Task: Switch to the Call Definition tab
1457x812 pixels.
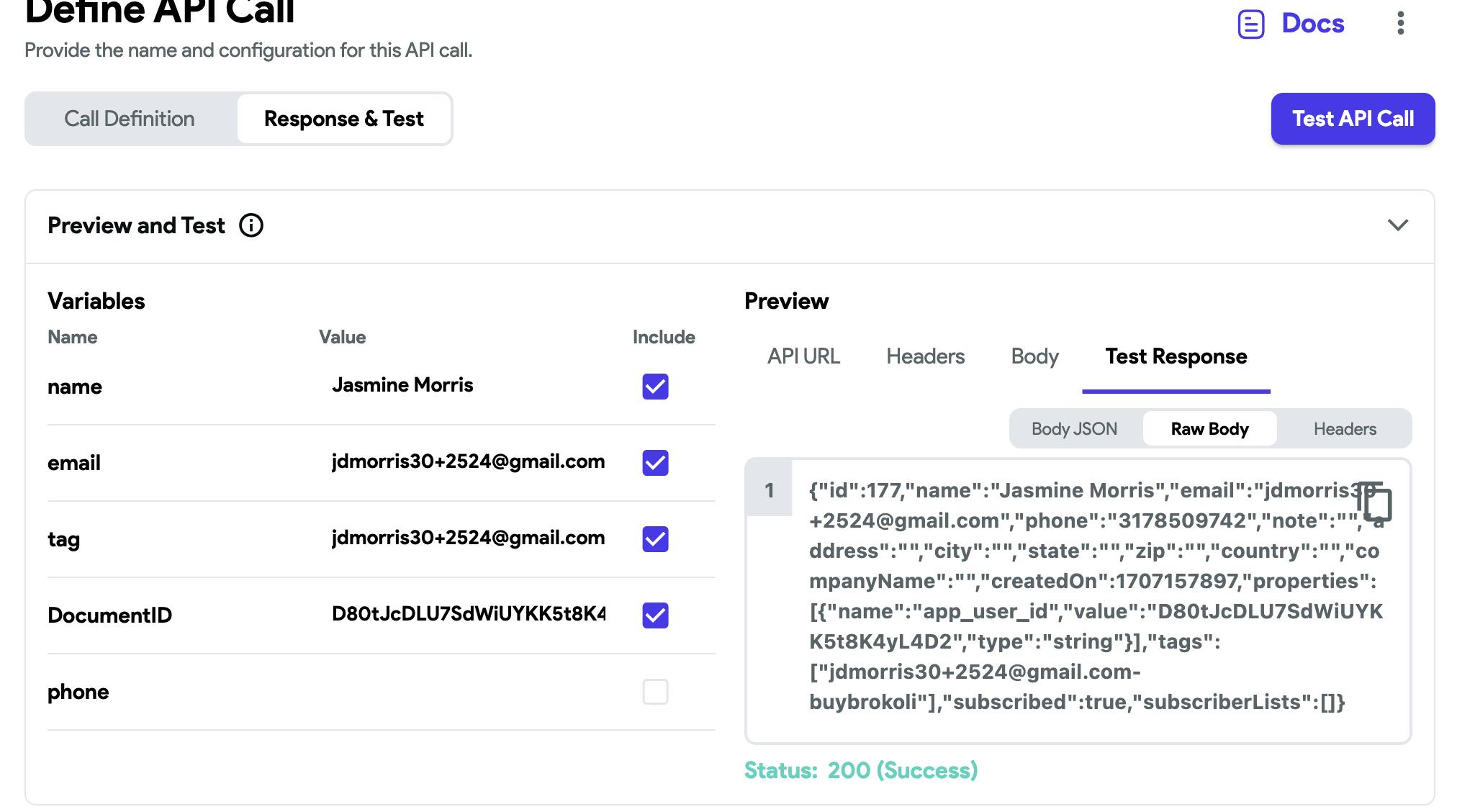Action: point(130,119)
